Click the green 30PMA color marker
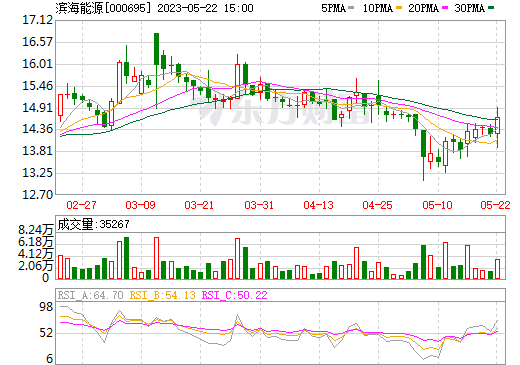The width and height of the screenshot is (520, 365). click(x=491, y=8)
